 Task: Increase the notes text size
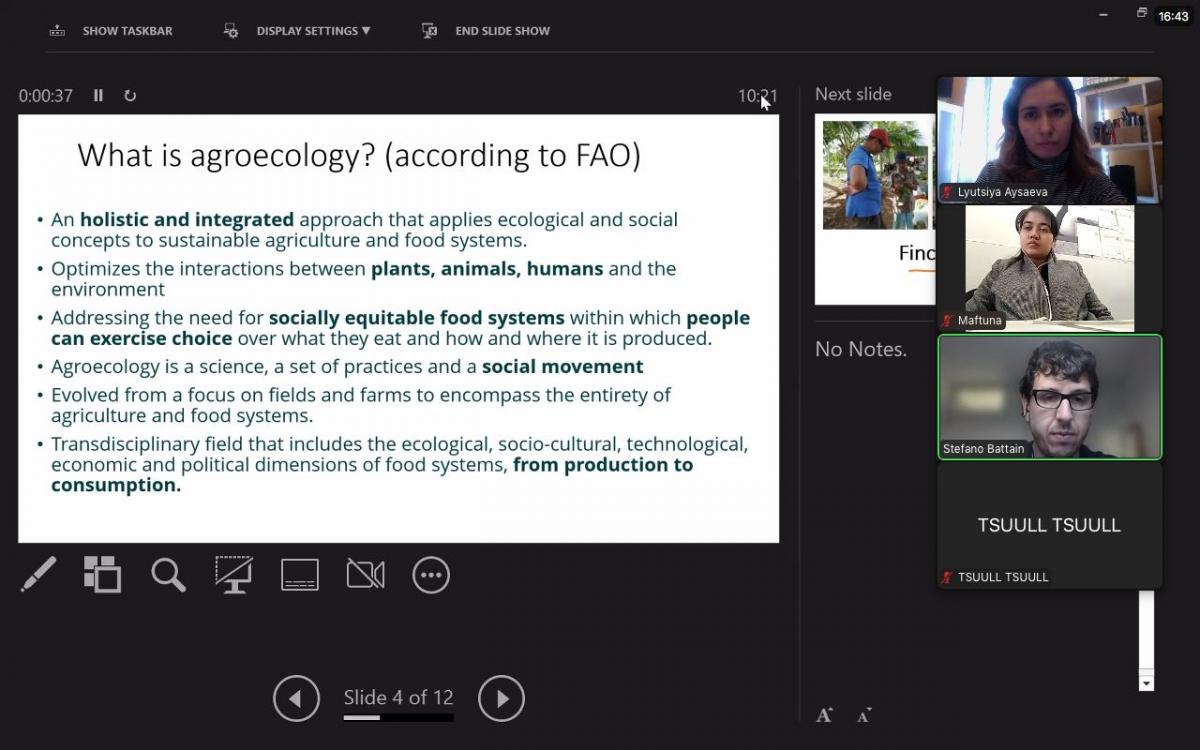824,714
